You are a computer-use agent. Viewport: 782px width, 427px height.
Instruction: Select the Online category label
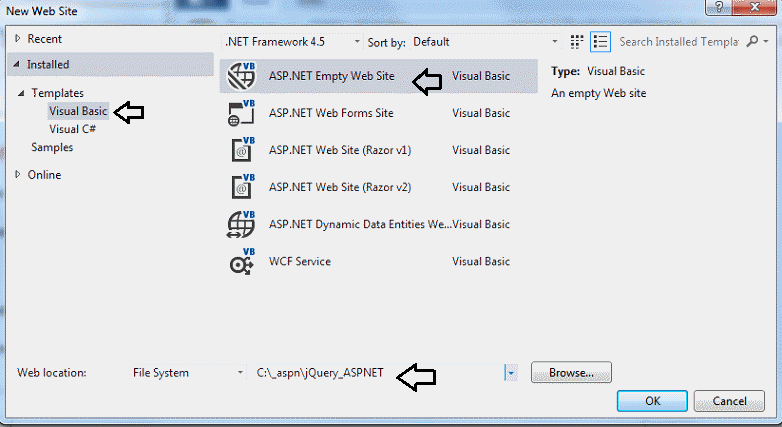click(44, 175)
